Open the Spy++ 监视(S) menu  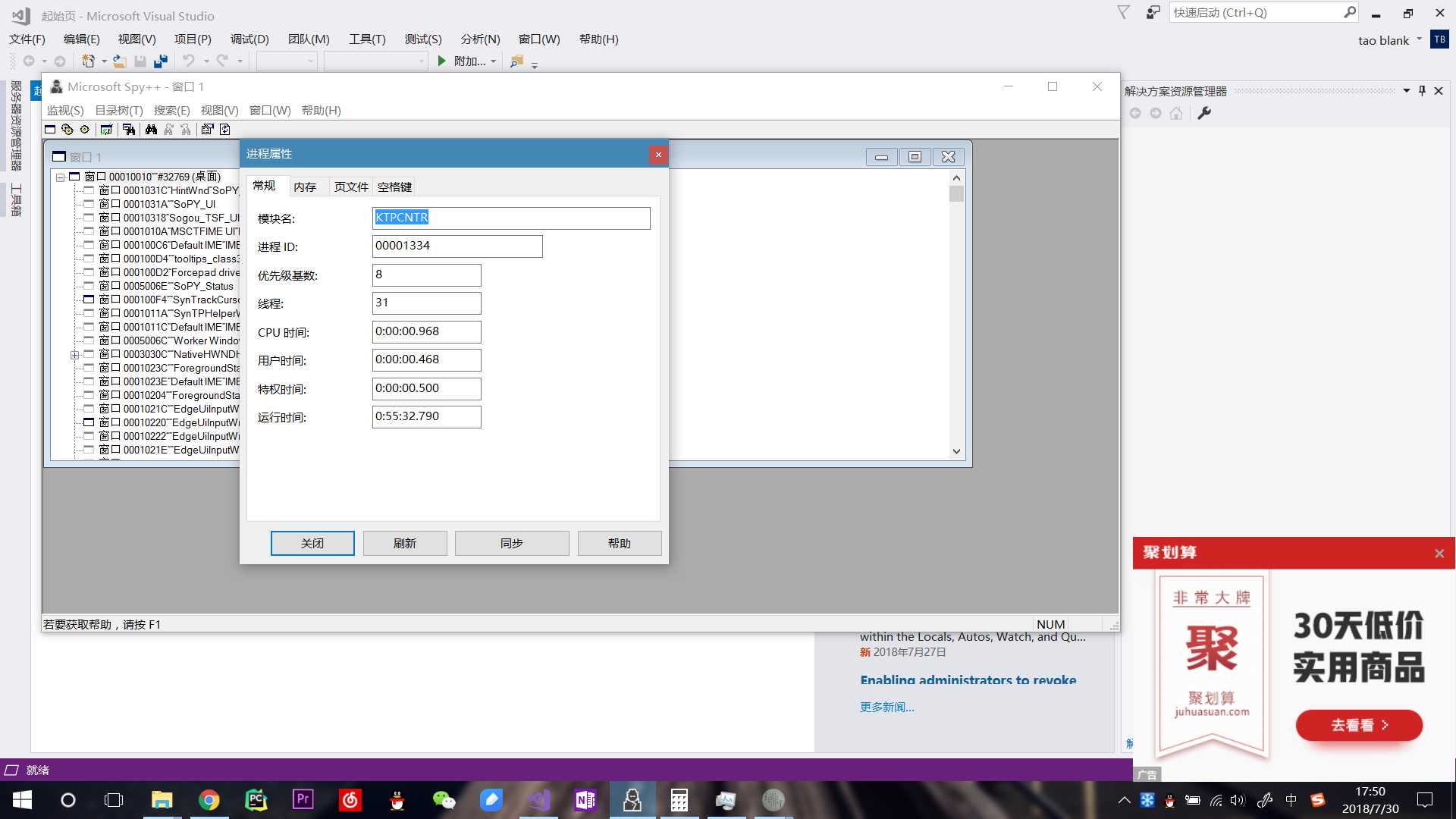tap(65, 111)
